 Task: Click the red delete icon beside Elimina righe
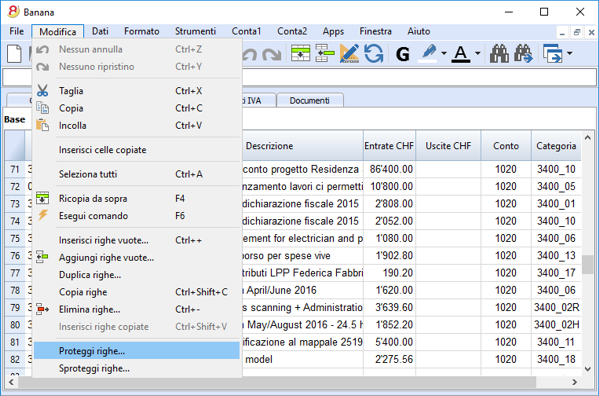[42, 309]
